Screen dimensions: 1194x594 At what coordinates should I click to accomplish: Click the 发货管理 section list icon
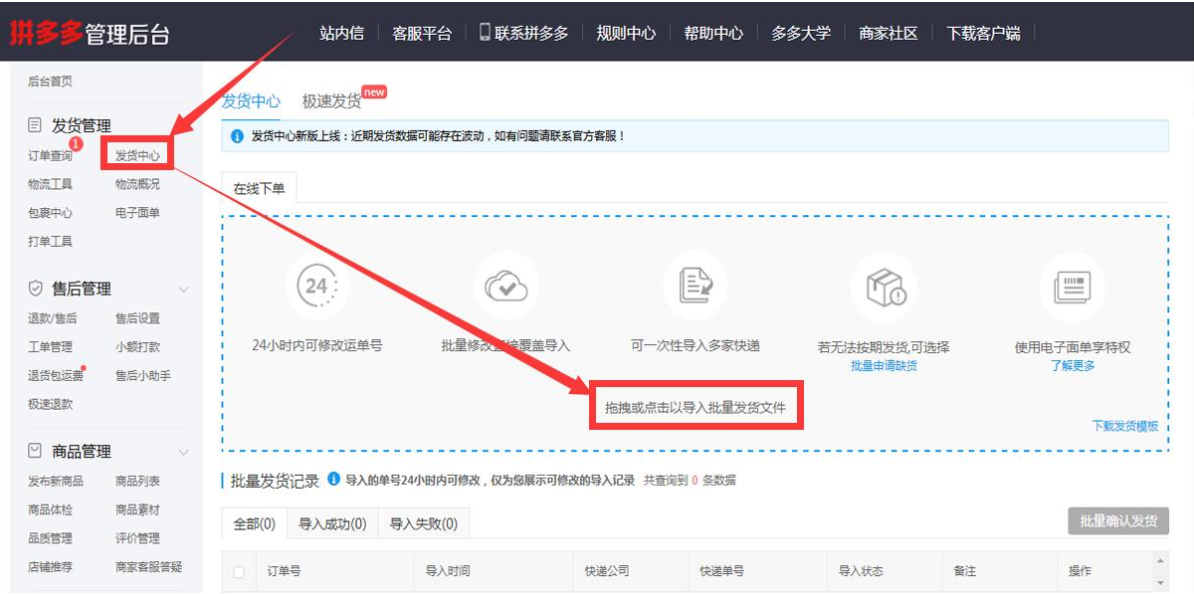[x=34, y=126]
